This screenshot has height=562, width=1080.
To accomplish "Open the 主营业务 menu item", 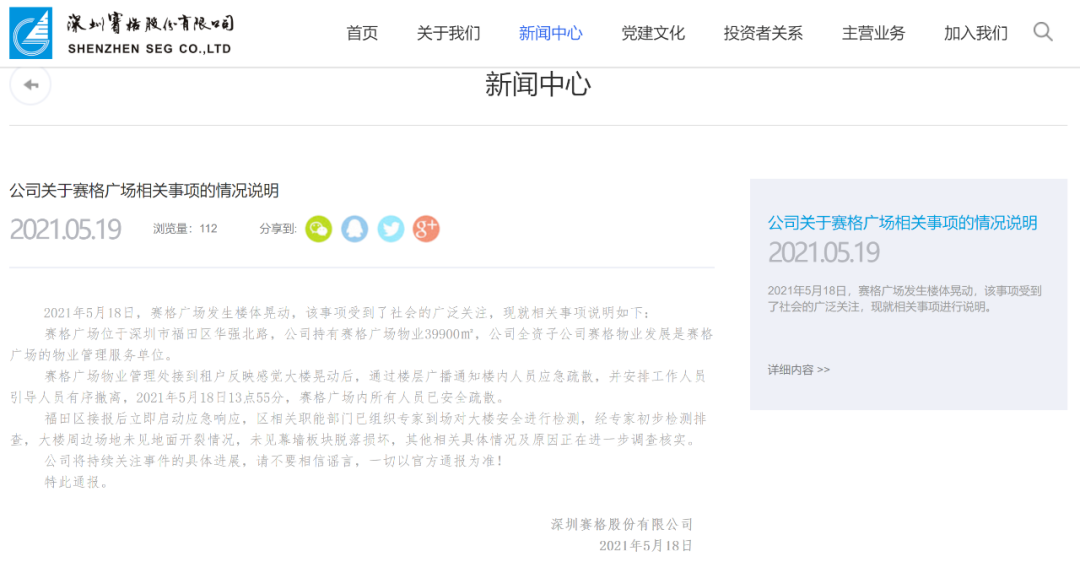I will pos(873,33).
